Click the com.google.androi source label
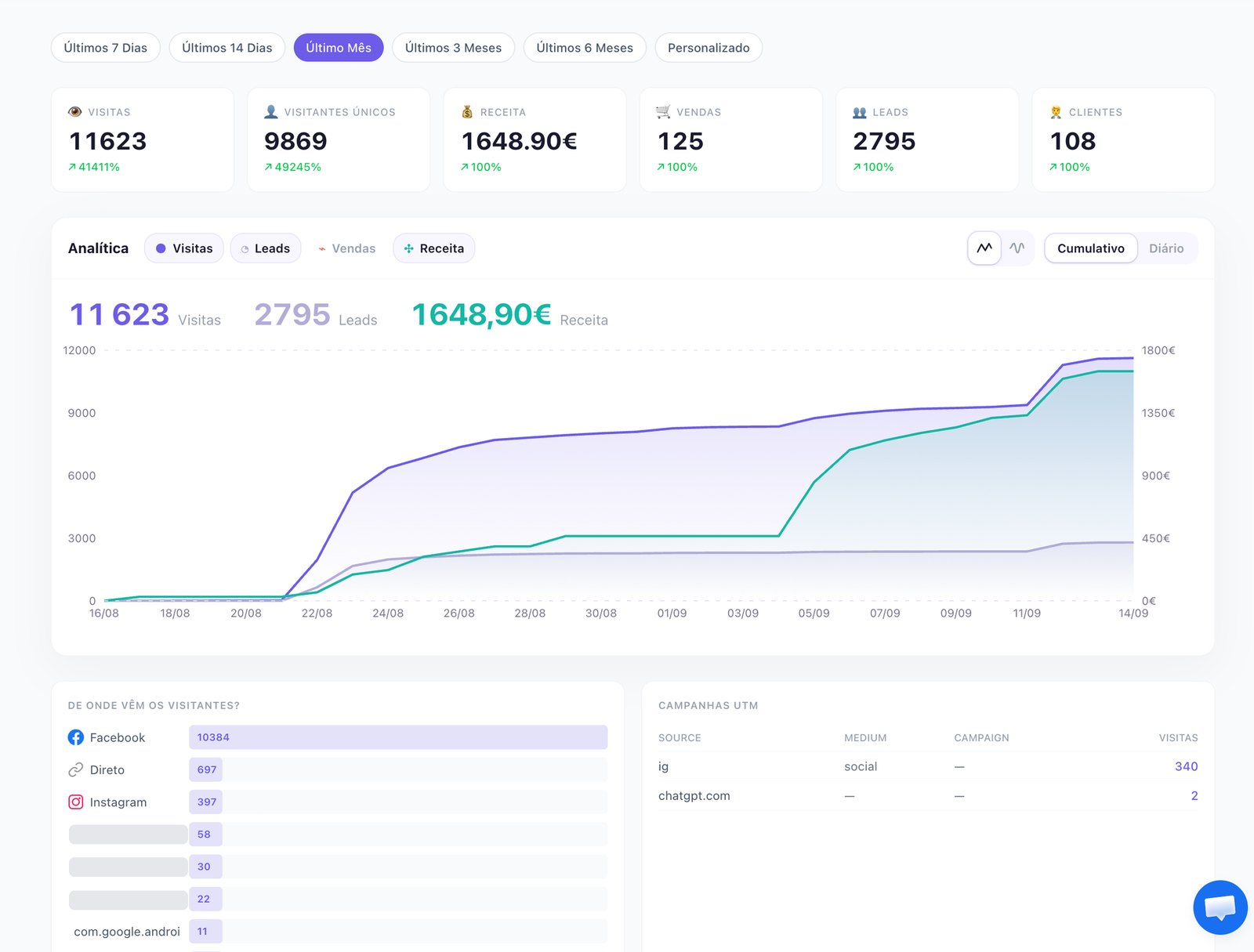Image resolution: width=1254 pixels, height=952 pixels. [x=127, y=931]
